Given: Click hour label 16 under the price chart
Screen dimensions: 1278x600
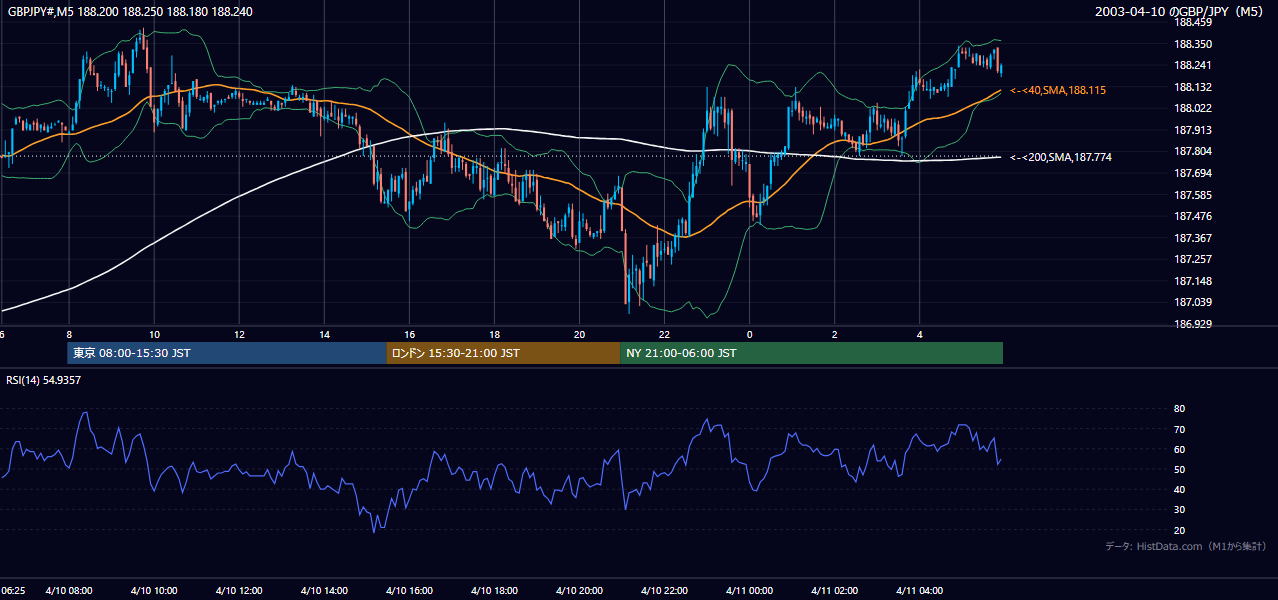Looking at the screenshot, I should coord(409,334).
